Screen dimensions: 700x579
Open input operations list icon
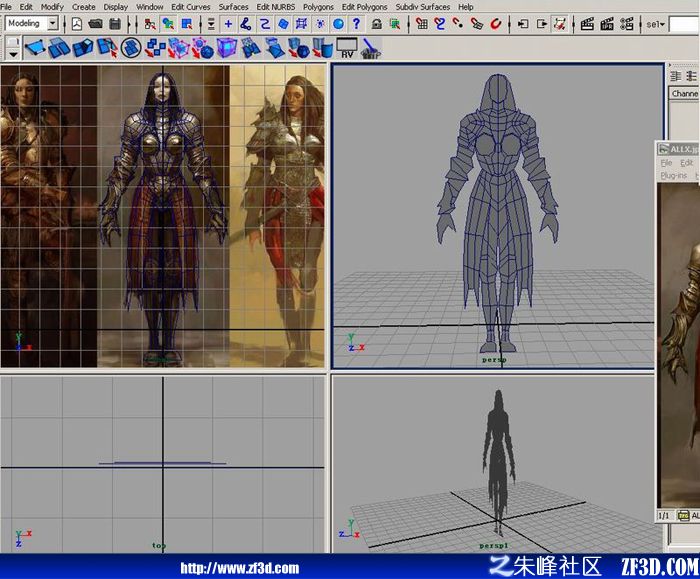[x=523, y=24]
